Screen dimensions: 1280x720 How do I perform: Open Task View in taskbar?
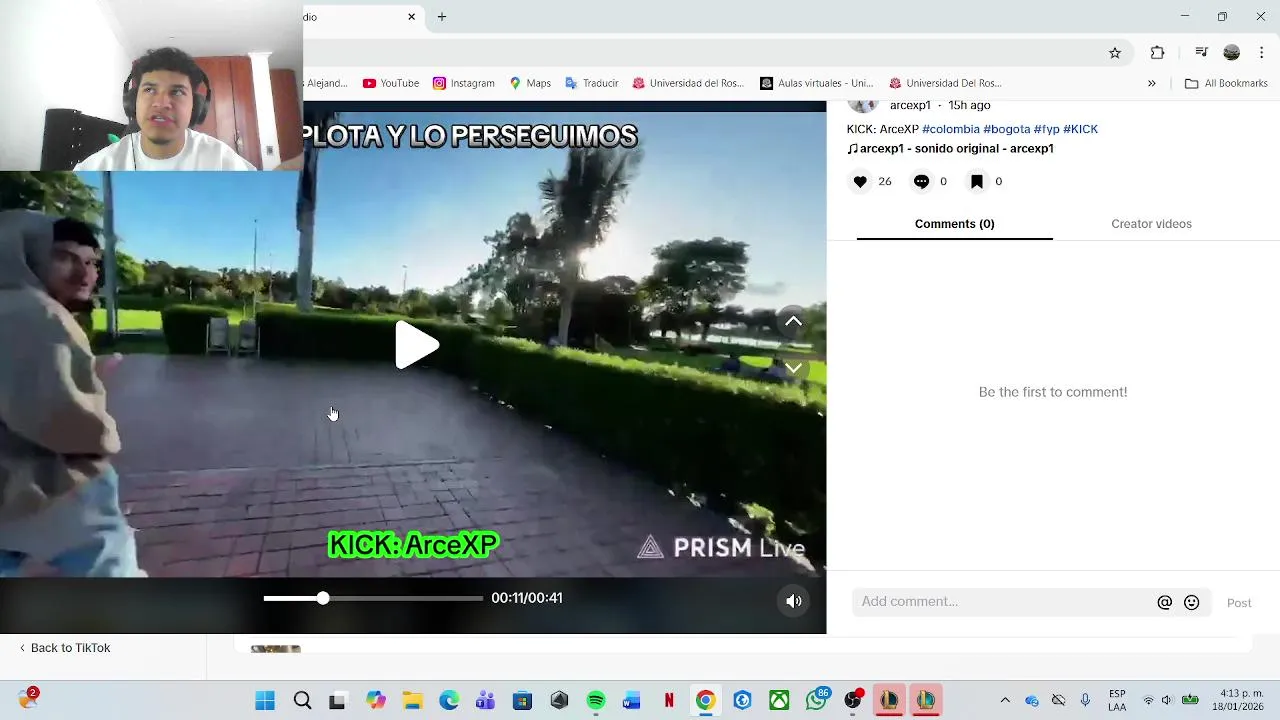[x=337, y=701]
